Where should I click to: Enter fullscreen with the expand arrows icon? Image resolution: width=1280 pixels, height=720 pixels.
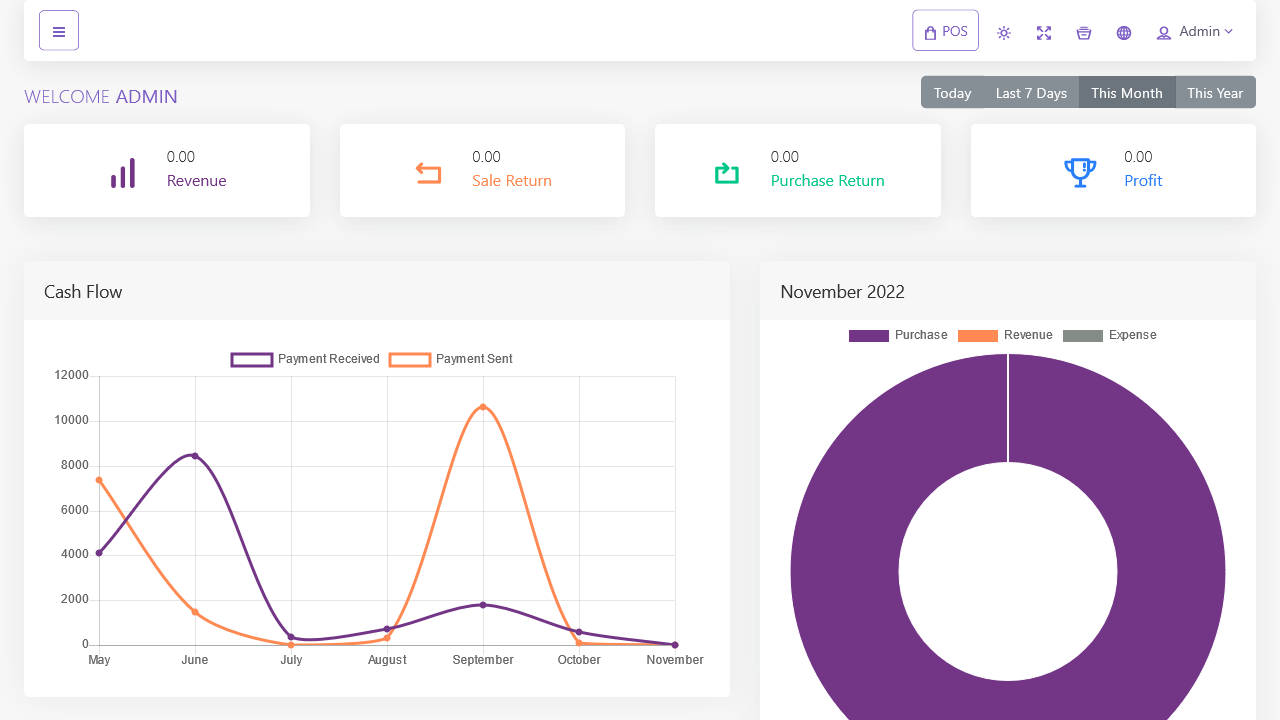coord(1044,33)
